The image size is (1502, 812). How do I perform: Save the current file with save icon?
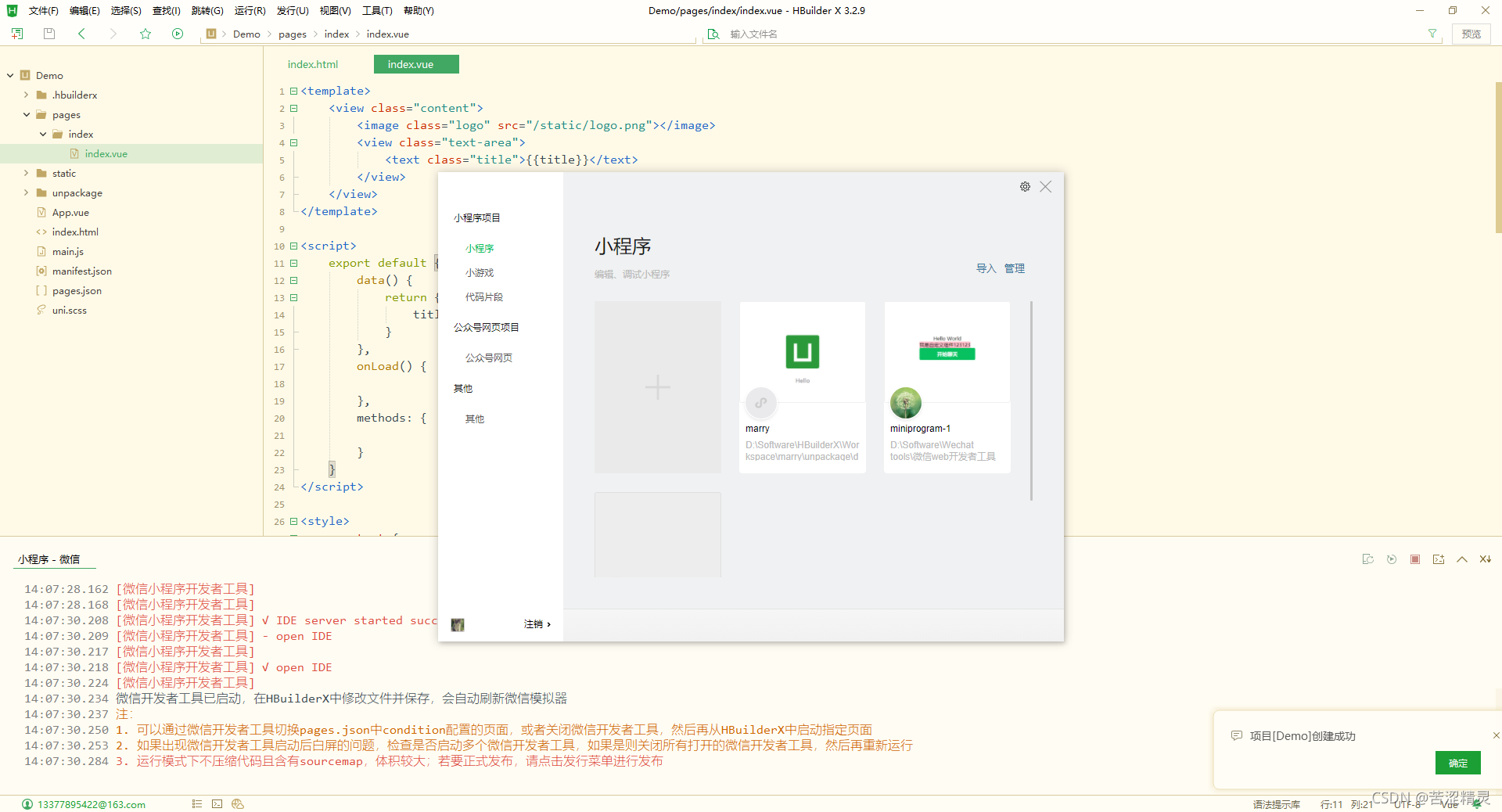pos(49,34)
